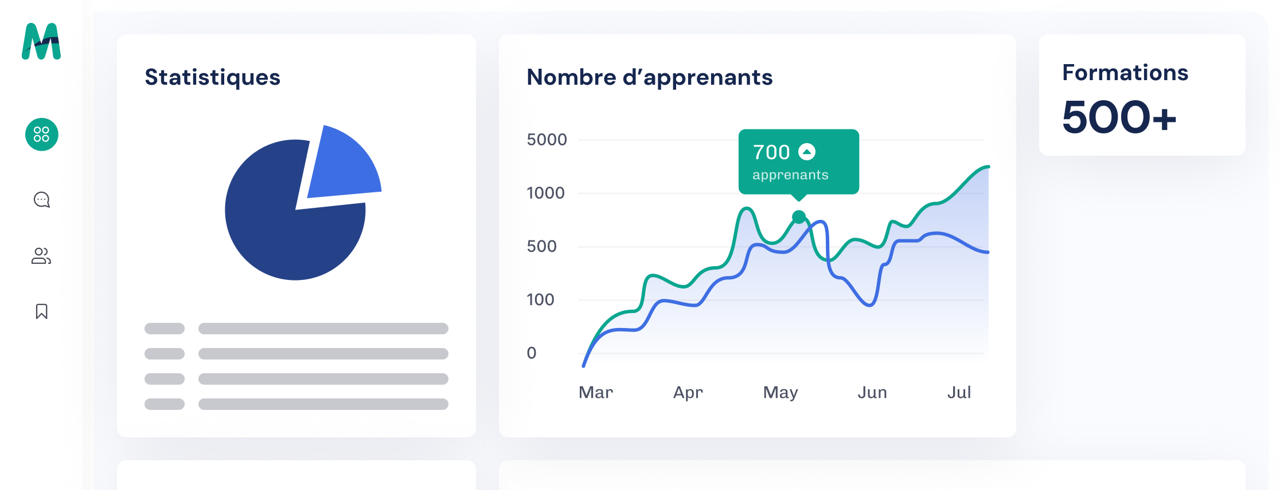This screenshot has height=490, width=1280.
Task: Click the Nombre d'apprenants heading
Action: pyautogui.click(x=649, y=77)
